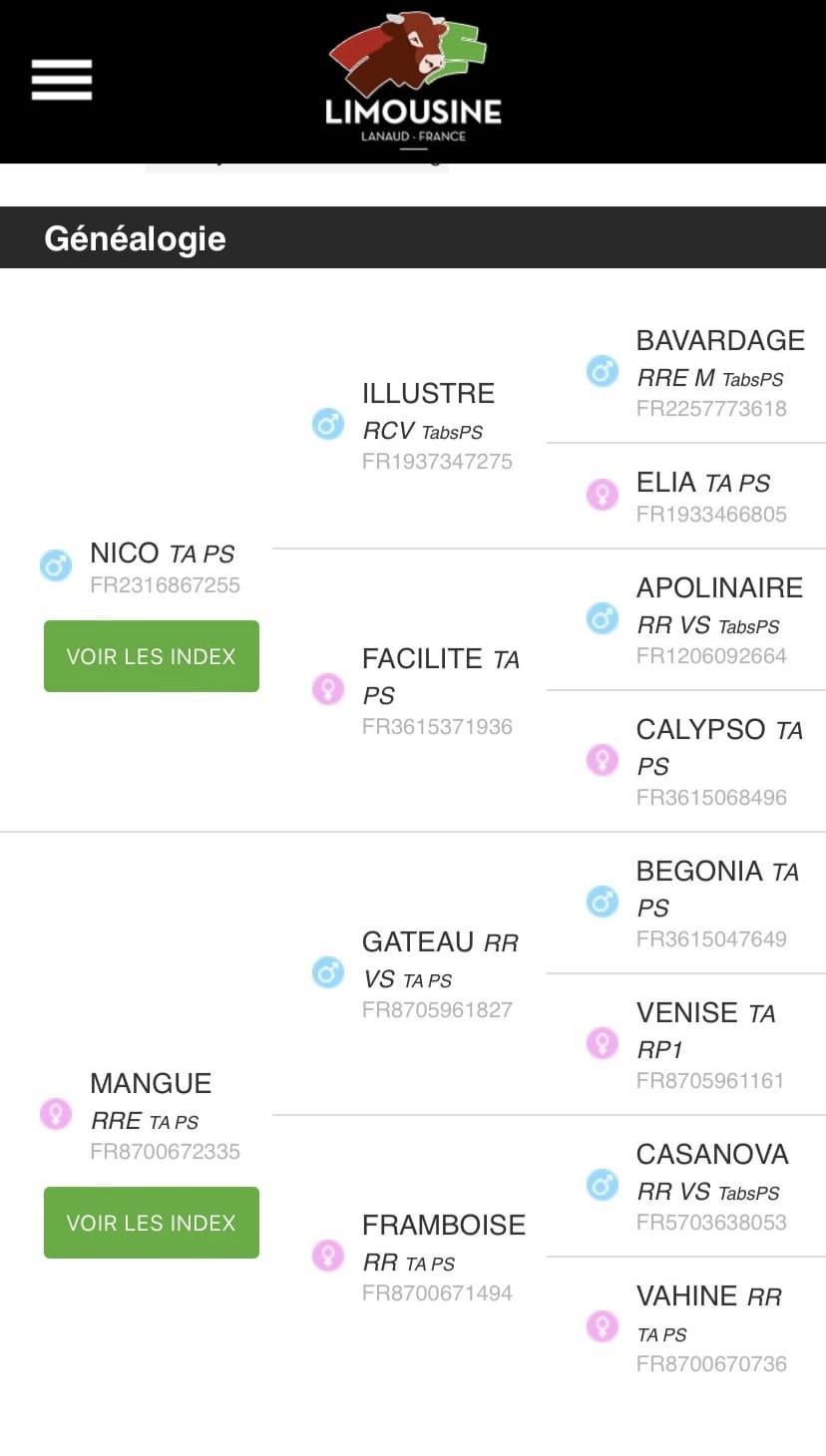This screenshot has height=1456, width=826.
Task: Click the female icon beside FACILITE
Action: tap(328, 689)
